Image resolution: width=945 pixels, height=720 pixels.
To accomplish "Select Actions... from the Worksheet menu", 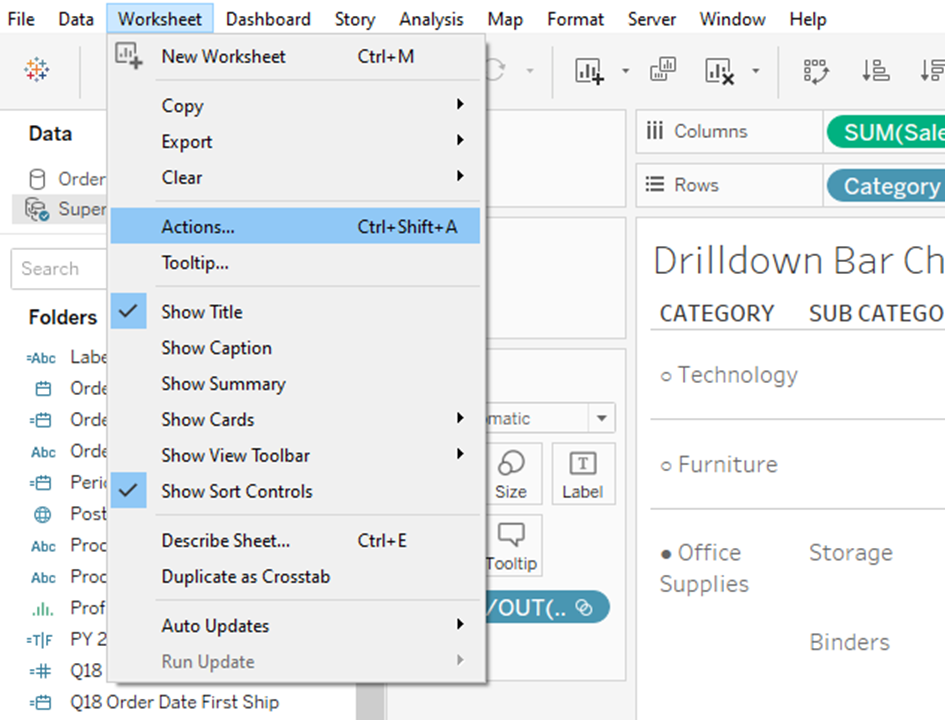I will (x=295, y=226).
